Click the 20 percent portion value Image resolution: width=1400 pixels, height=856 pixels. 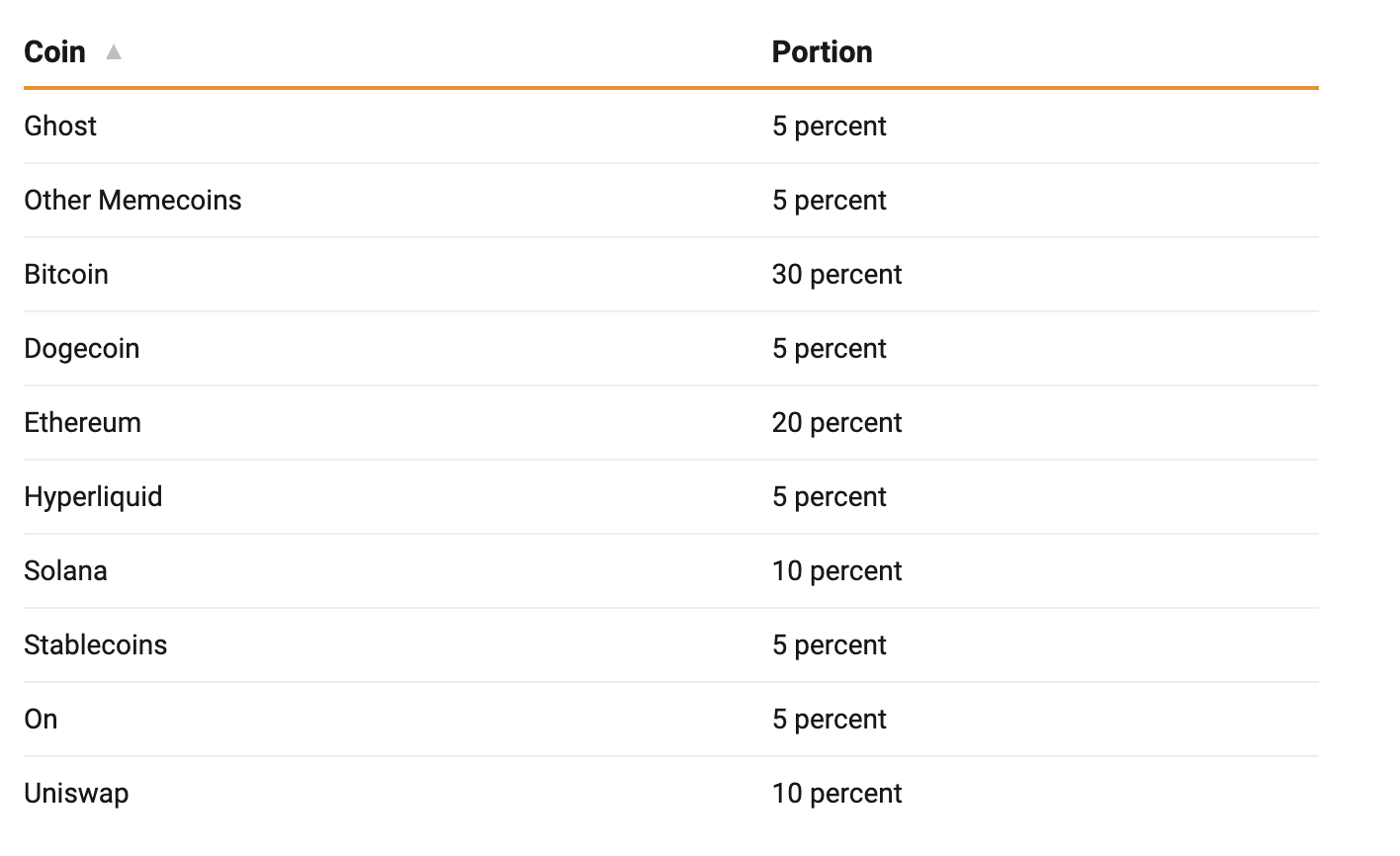click(x=836, y=423)
